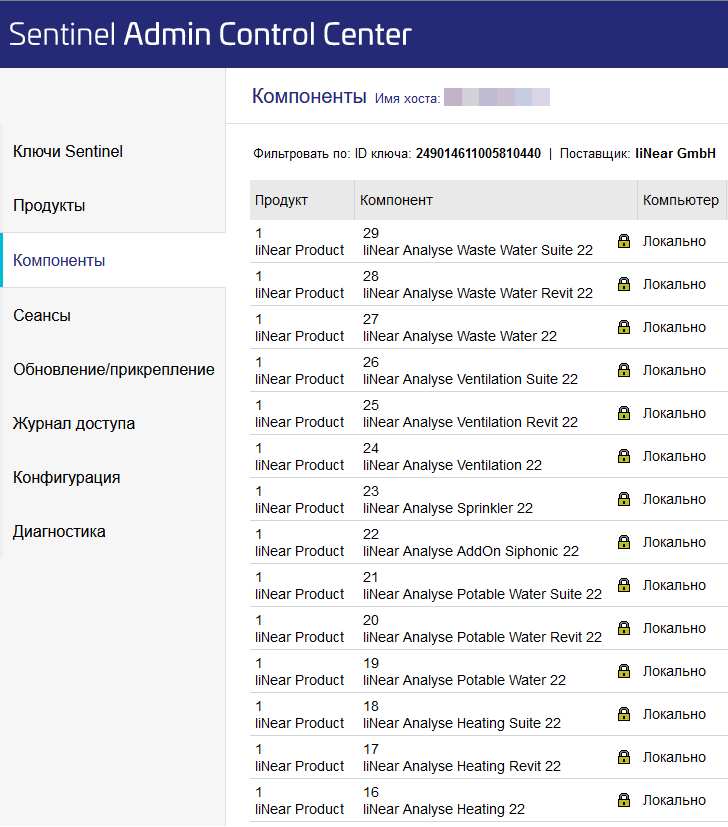728x827 pixels.
Task: Open the Диагностика page
Action: (59, 531)
